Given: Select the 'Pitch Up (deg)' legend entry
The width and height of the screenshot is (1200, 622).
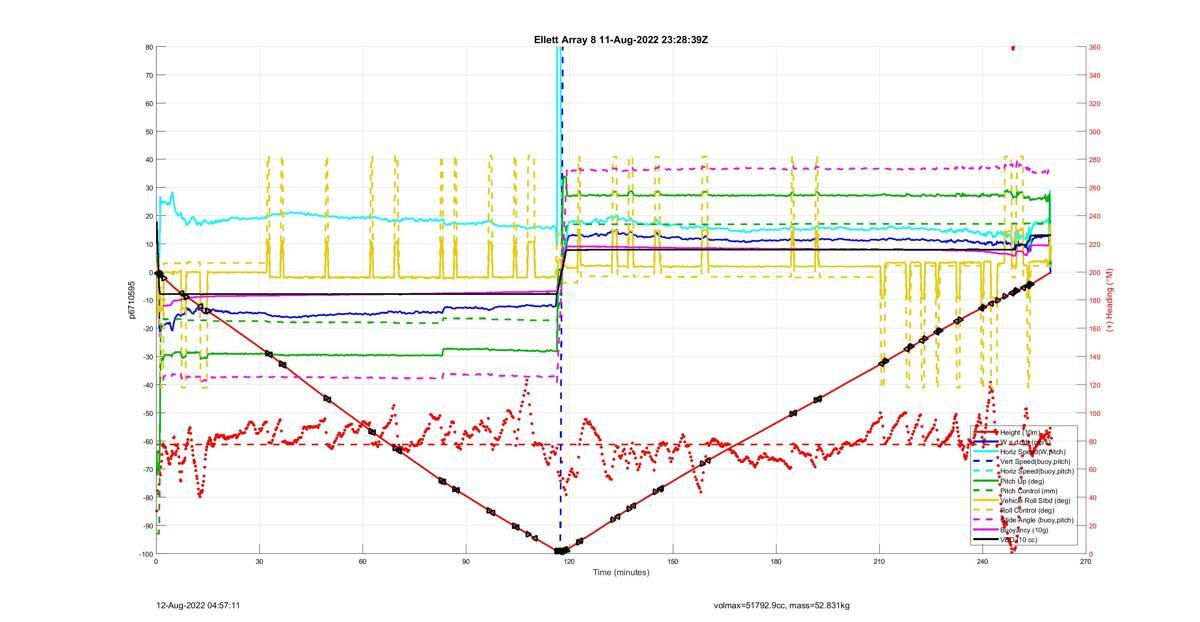Looking at the screenshot, I should tap(1022, 481).
